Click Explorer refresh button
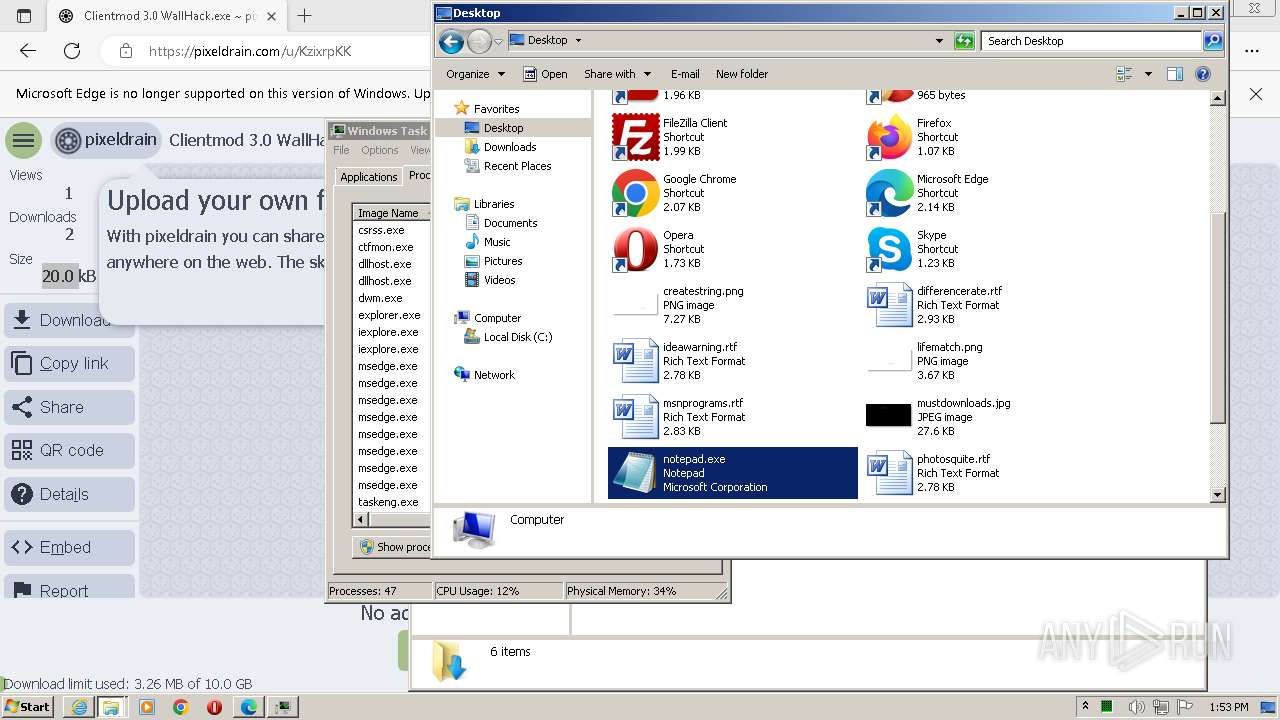The height and width of the screenshot is (720, 1280). tap(964, 41)
